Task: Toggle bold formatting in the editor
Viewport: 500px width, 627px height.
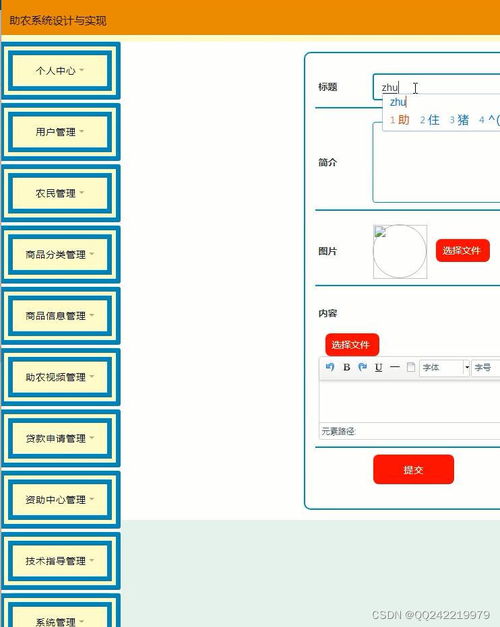Action: pos(347,367)
